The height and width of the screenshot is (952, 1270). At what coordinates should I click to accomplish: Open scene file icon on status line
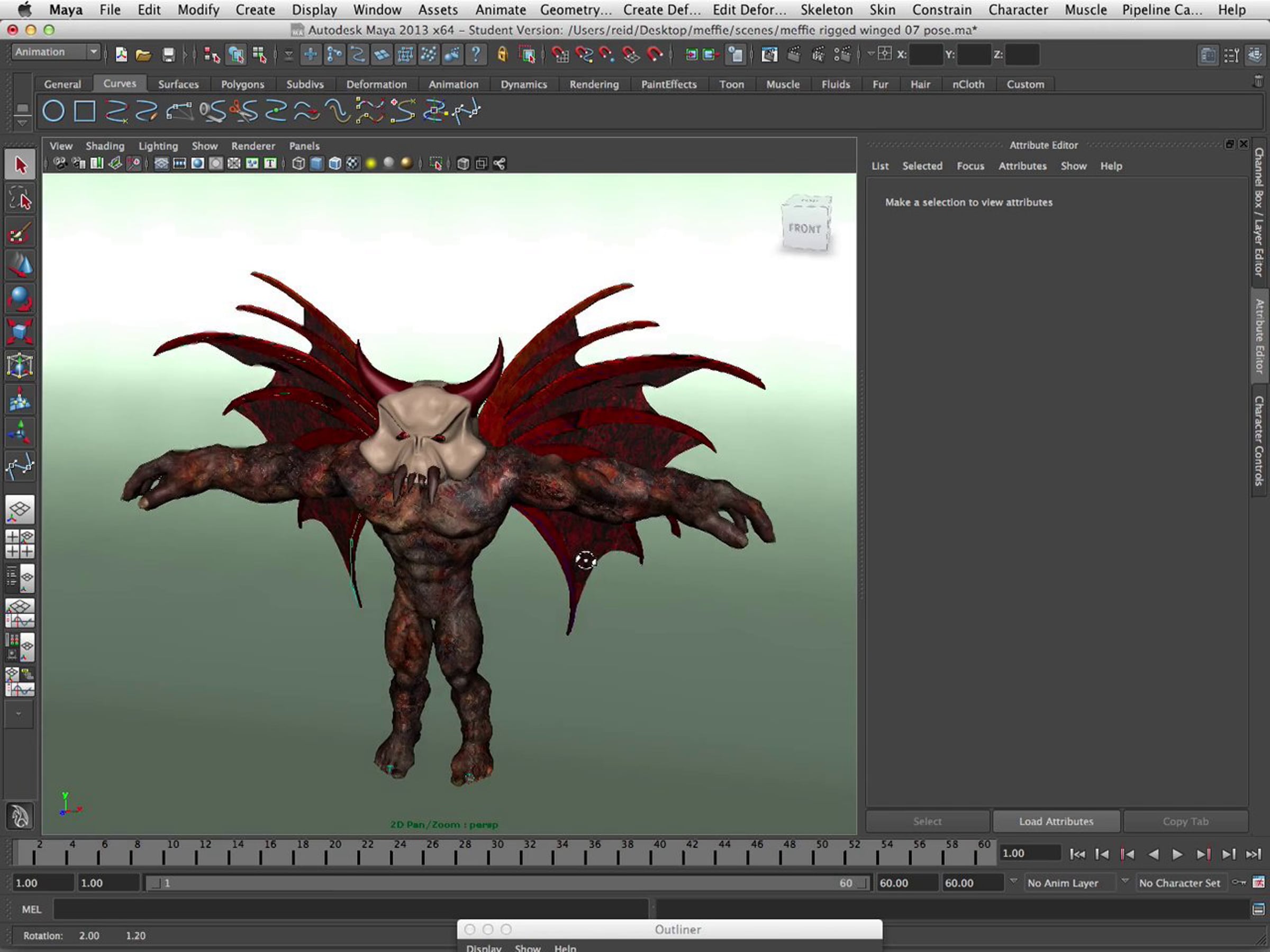point(143,55)
